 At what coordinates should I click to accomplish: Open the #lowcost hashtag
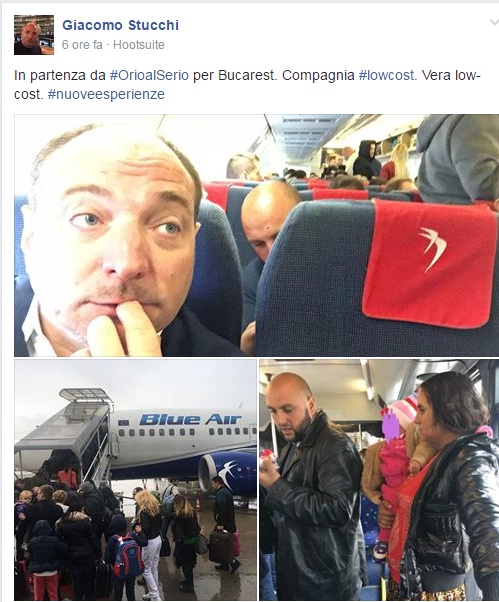[x=386, y=75]
